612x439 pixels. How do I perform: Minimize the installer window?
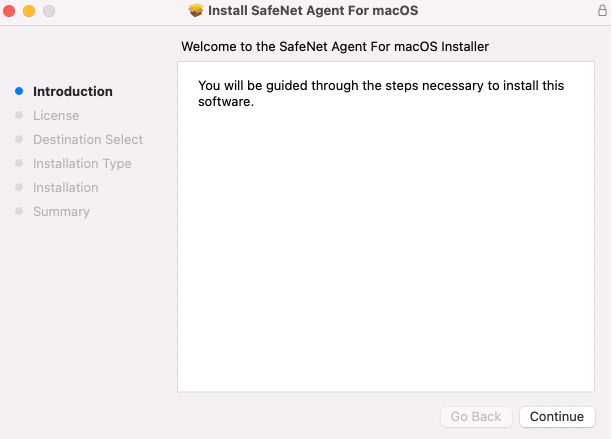click(29, 11)
